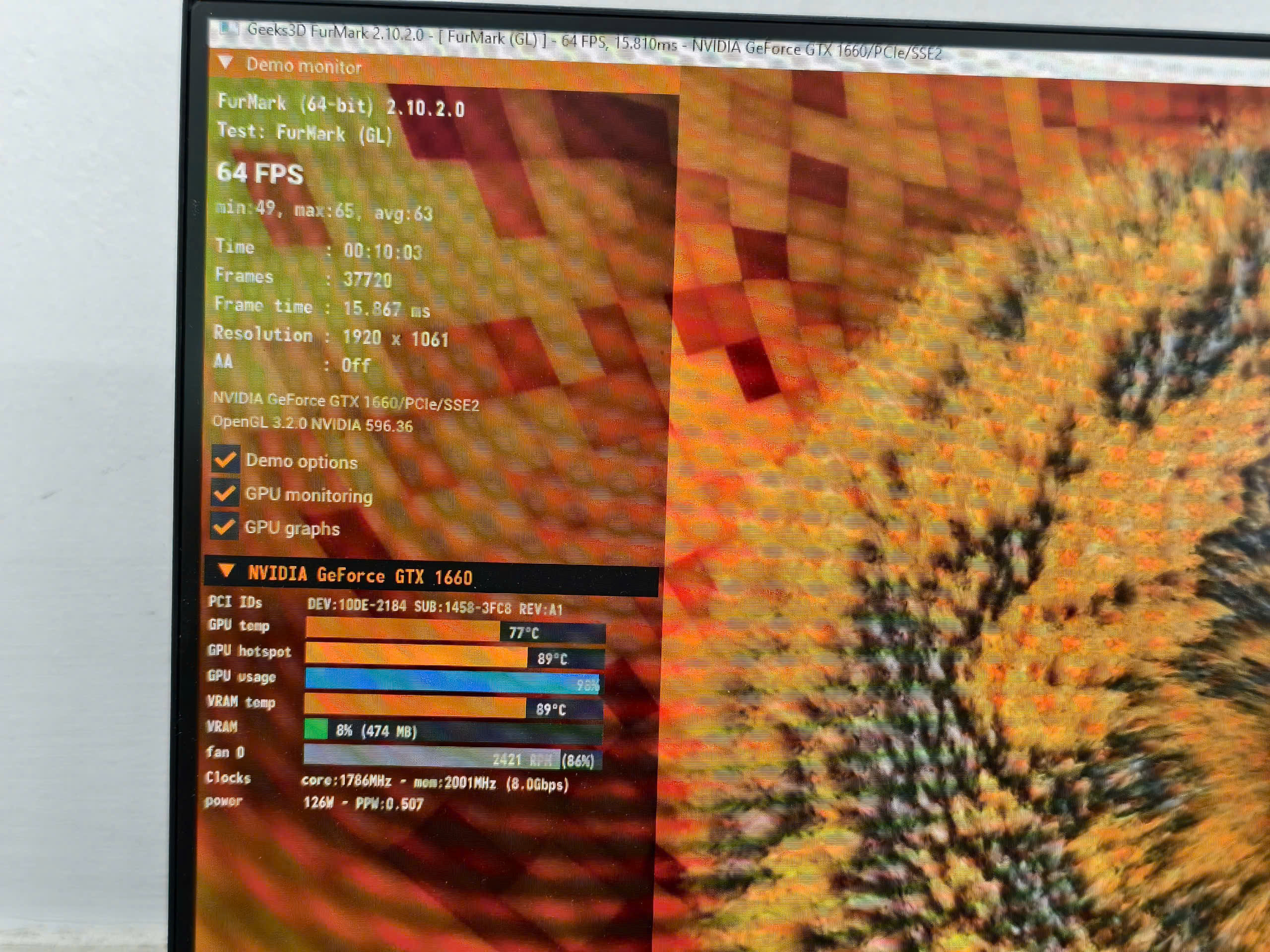Click the Frame time value '15.867 ms'
Image resolution: width=1270 pixels, height=952 pixels.
pos(386,309)
